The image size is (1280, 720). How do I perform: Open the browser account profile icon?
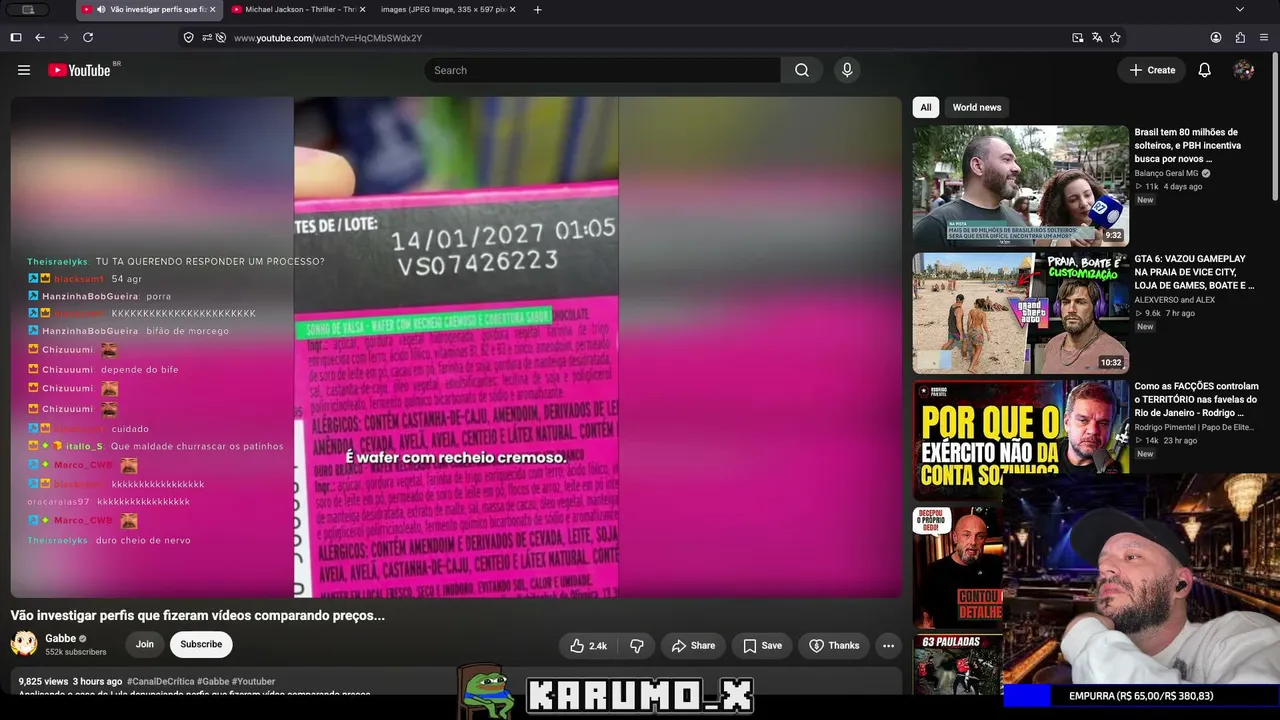coord(1216,37)
